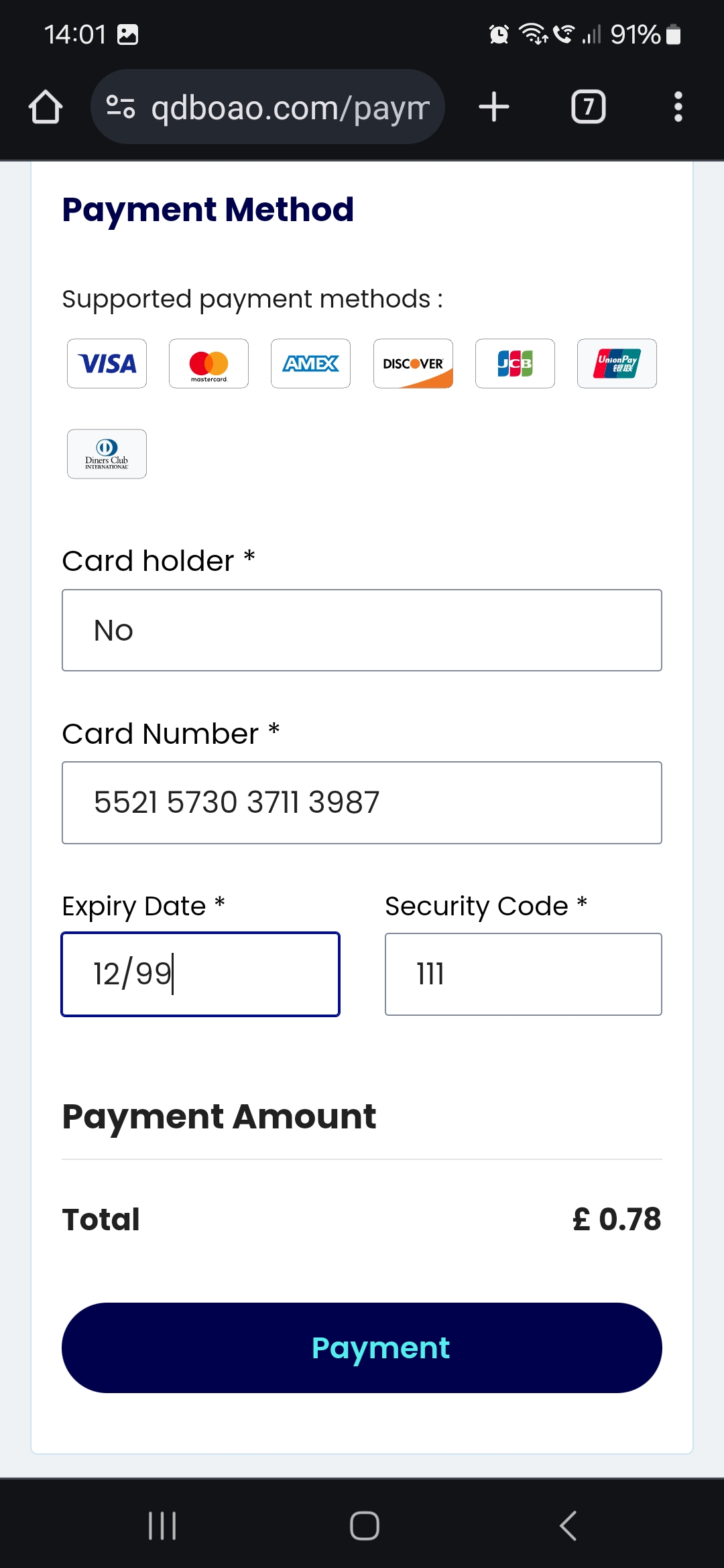
Task: Tap the JCB card logo
Action: pyautogui.click(x=515, y=364)
